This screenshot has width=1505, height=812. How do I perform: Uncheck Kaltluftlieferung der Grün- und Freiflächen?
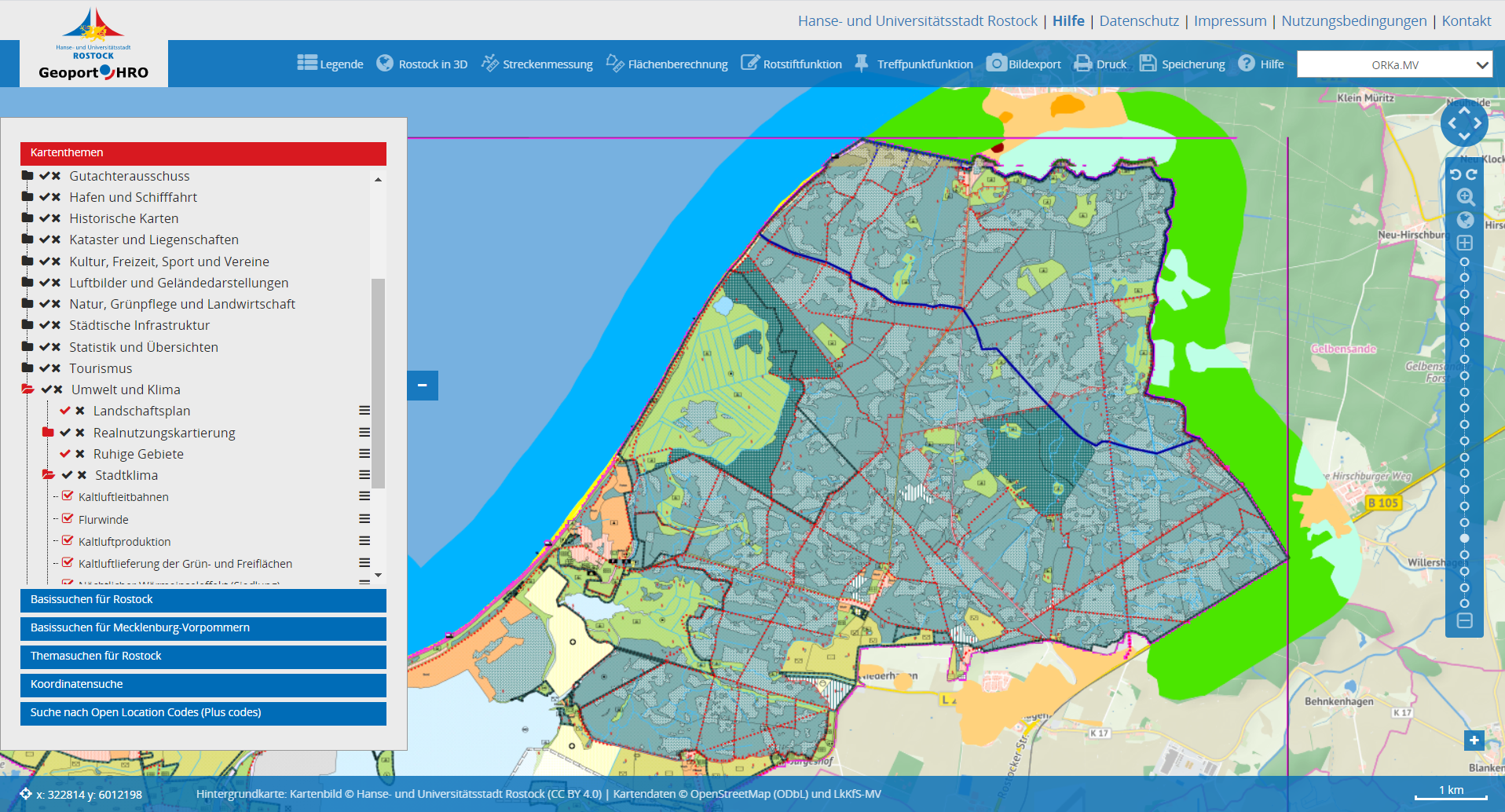tap(68, 563)
